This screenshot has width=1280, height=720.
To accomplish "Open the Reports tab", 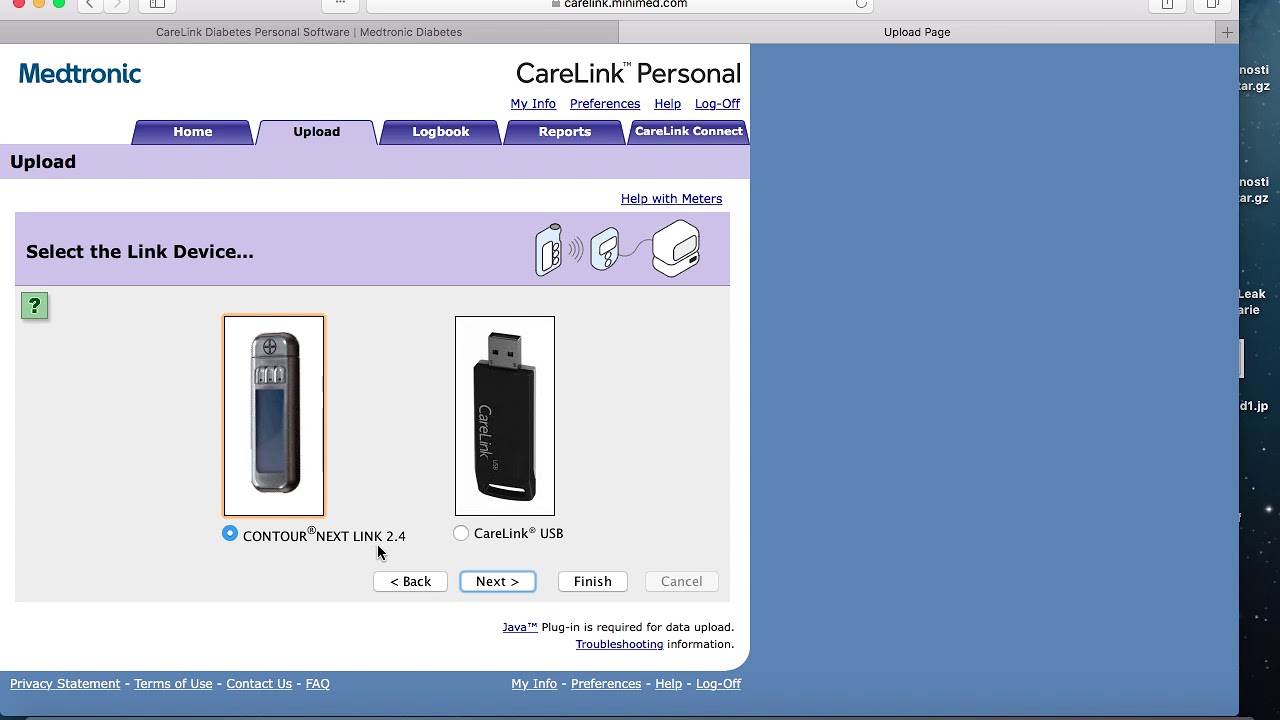I will coord(565,132).
